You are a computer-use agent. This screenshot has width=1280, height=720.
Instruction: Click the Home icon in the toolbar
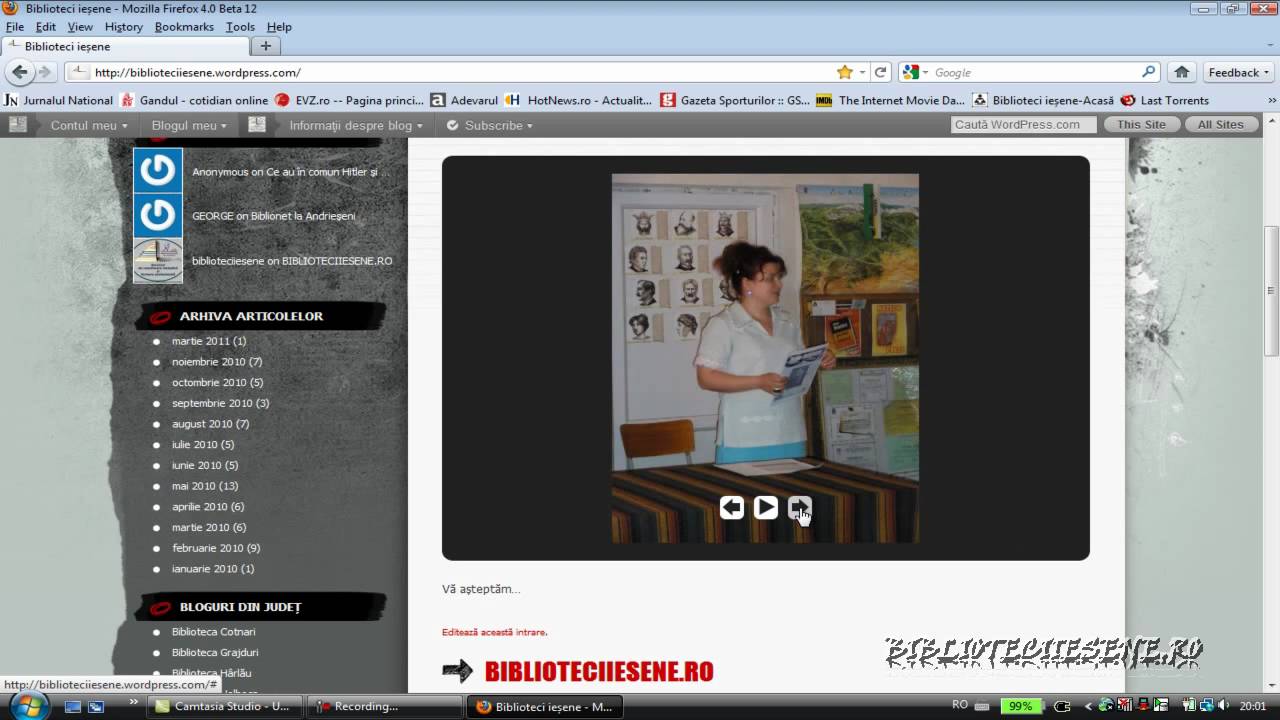1182,72
